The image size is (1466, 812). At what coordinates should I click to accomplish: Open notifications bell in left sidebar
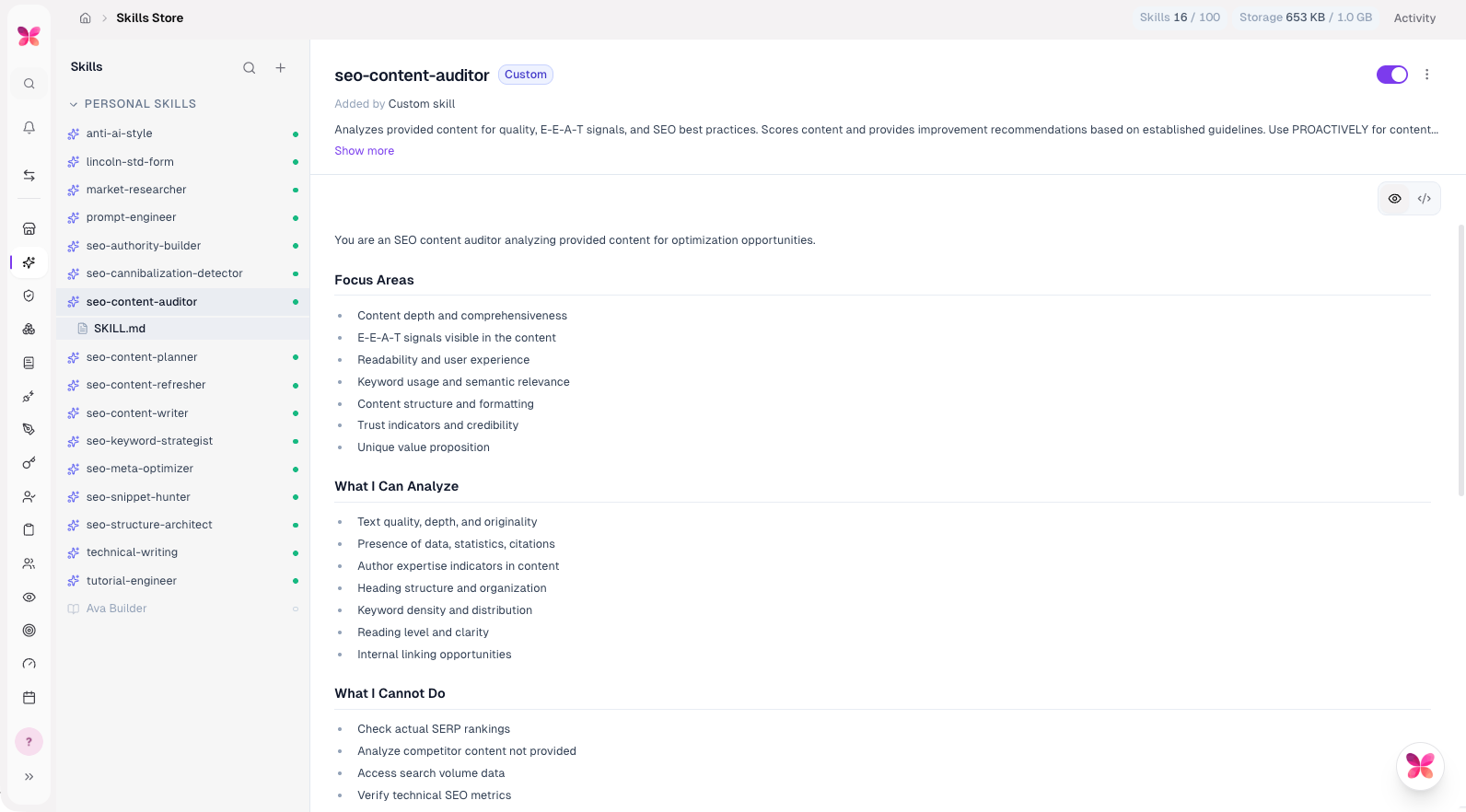click(x=29, y=127)
